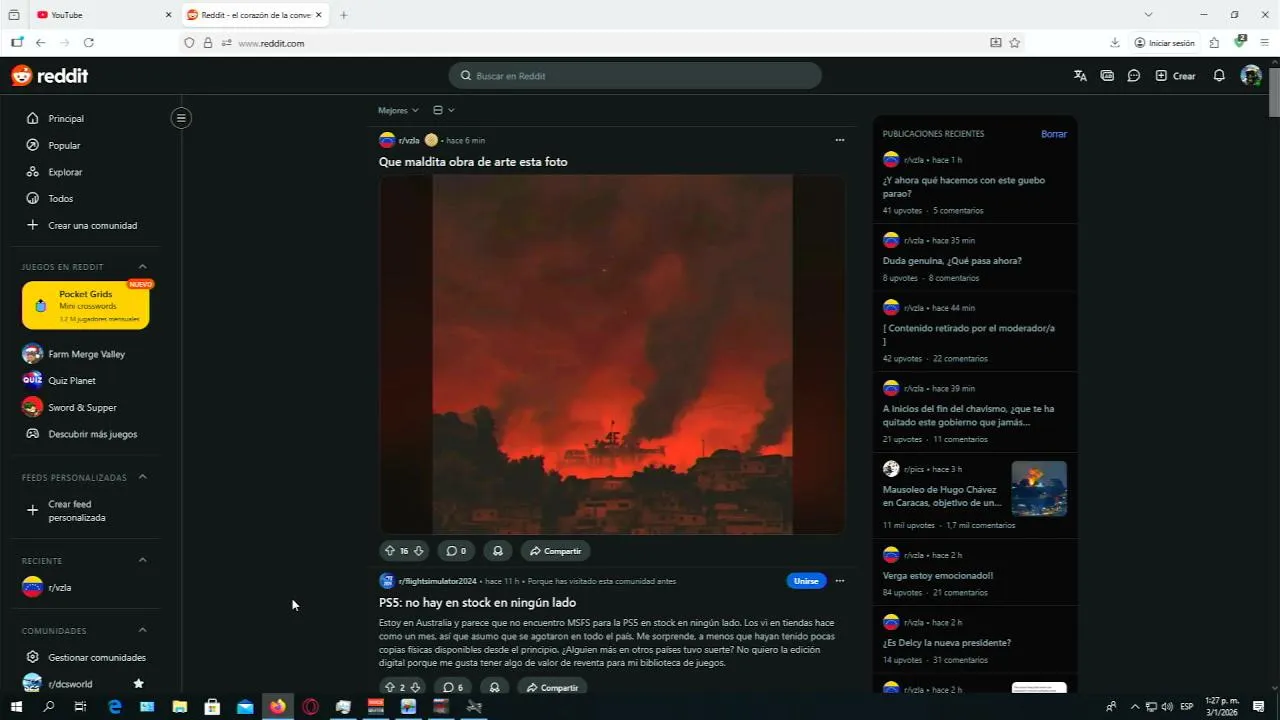The height and width of the screenshot is (720, 1280).
Task: Give an award to the photo post
Action: click(x=497, y=551)
